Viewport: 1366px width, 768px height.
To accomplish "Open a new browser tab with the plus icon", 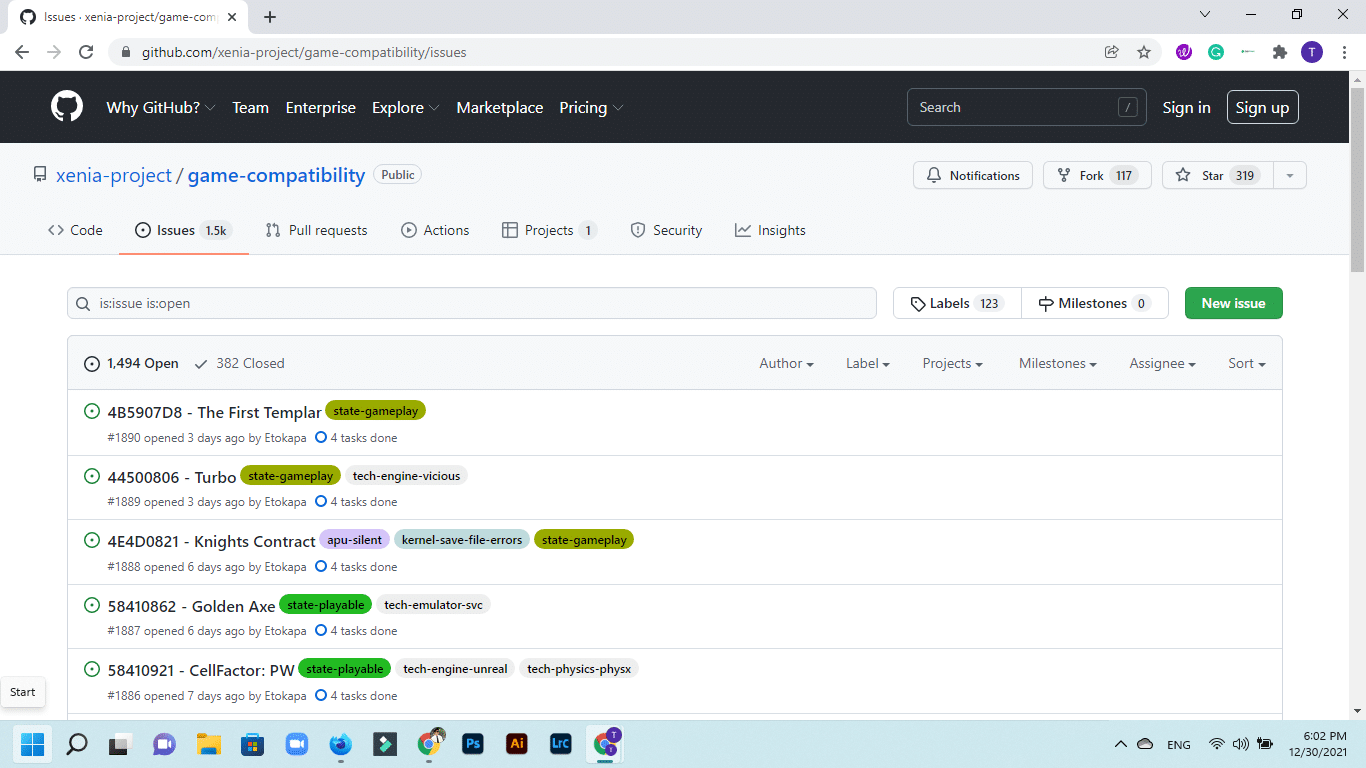I will pyautogui.click(x=270, y=17).
